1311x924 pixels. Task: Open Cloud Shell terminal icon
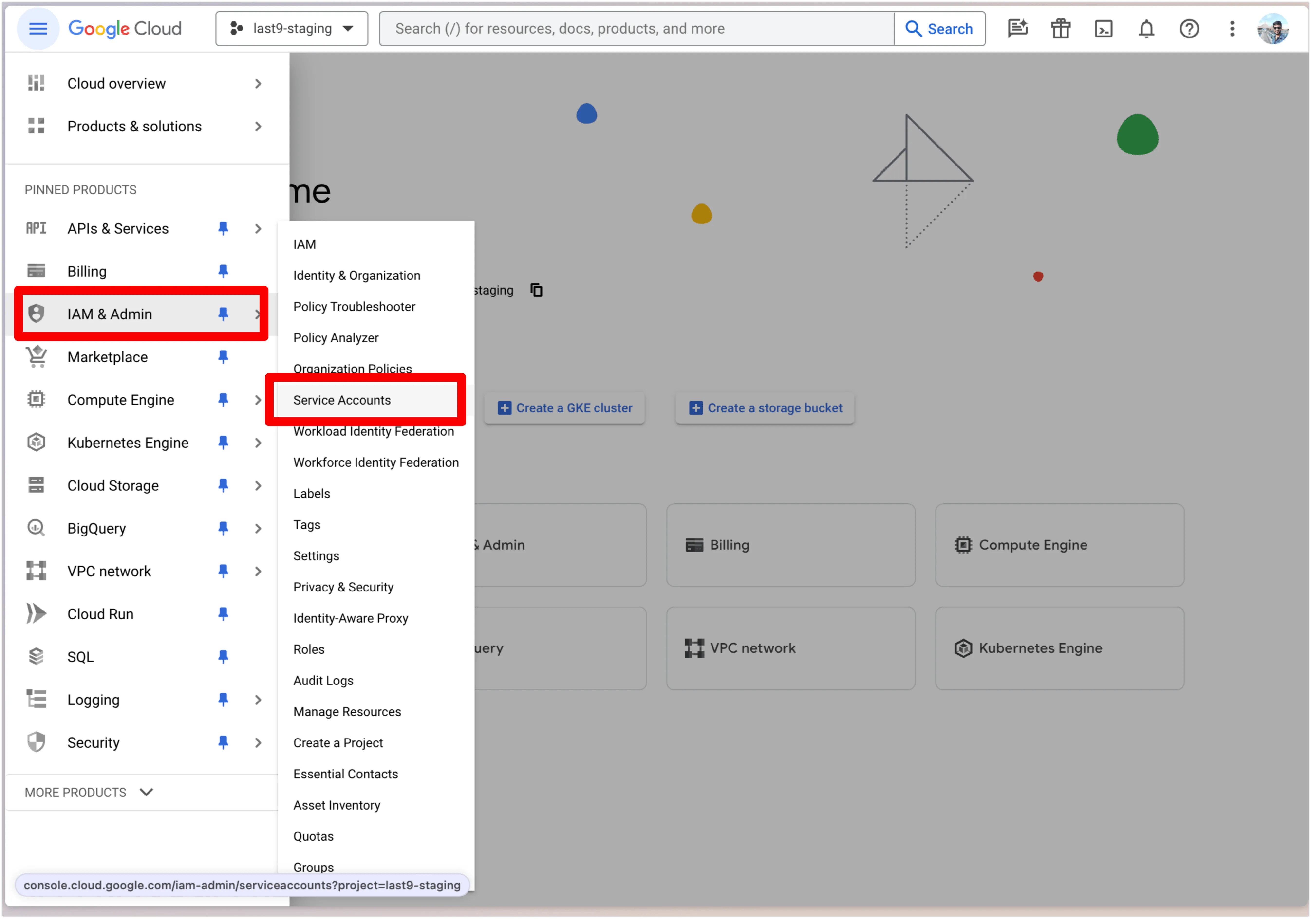(x=1103, y=28)
